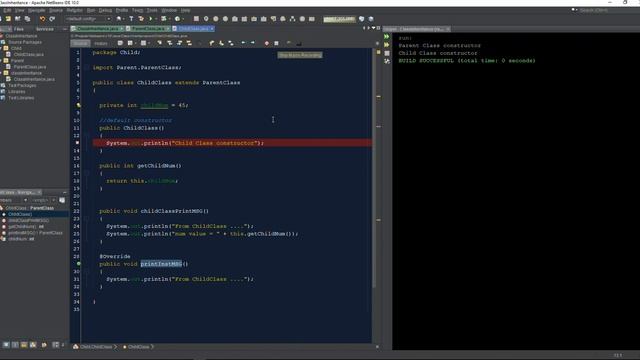Screen dimensions: 640x360
Task: Select ClassInheritance.java in the Projects tree
Action: pos(34,79)
